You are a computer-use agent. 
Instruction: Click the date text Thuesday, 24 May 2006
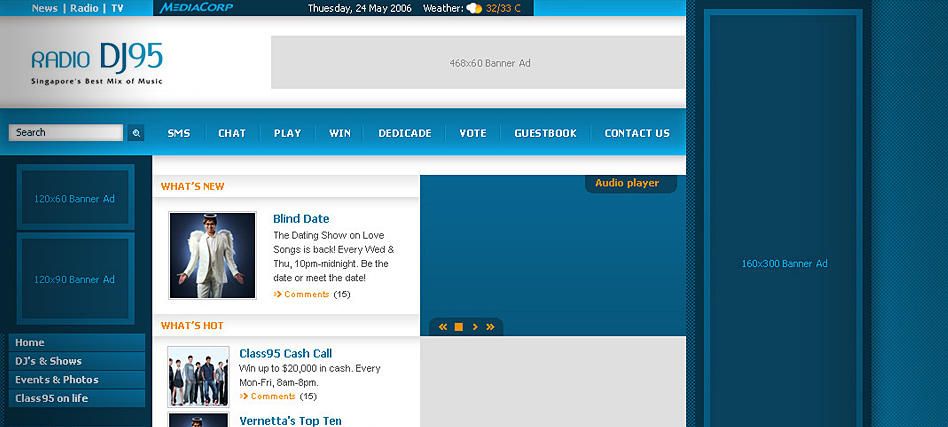click(x=360, y=8)
